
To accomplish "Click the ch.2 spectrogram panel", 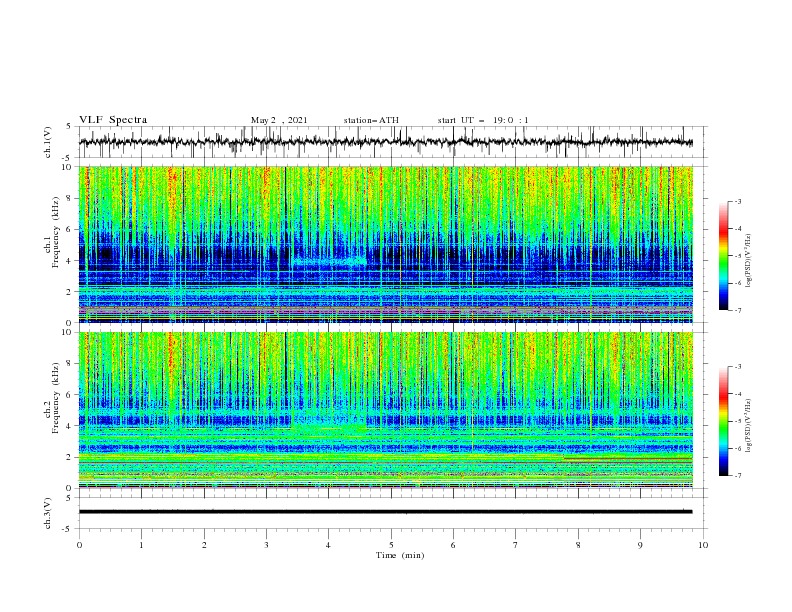I will (x=386, y=410).
